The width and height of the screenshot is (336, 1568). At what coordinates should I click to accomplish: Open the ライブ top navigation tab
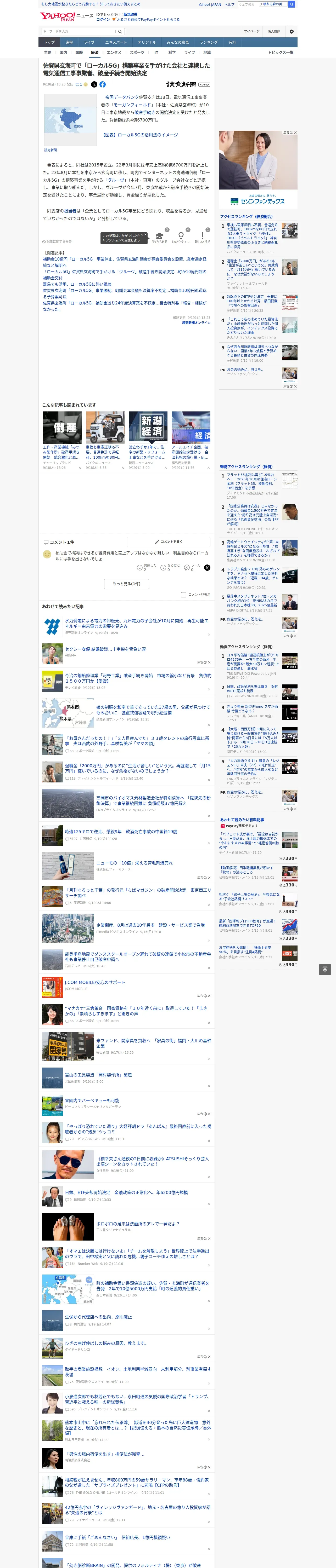coord(89,43)
